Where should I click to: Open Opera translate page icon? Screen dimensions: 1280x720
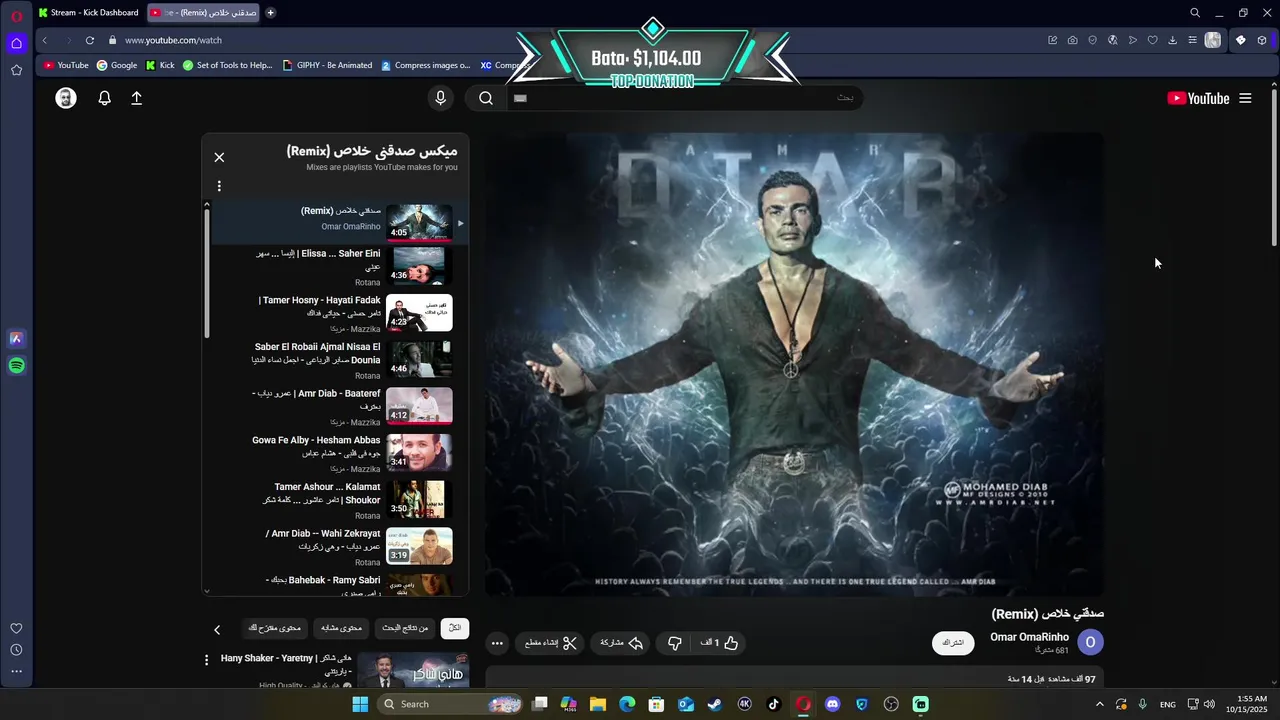[1112, 40]
